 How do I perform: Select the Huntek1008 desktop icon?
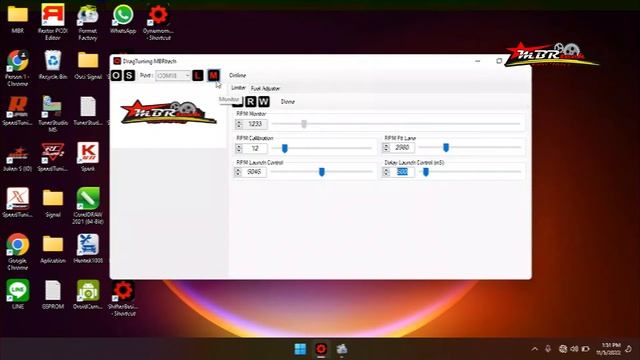click(88, 249)
